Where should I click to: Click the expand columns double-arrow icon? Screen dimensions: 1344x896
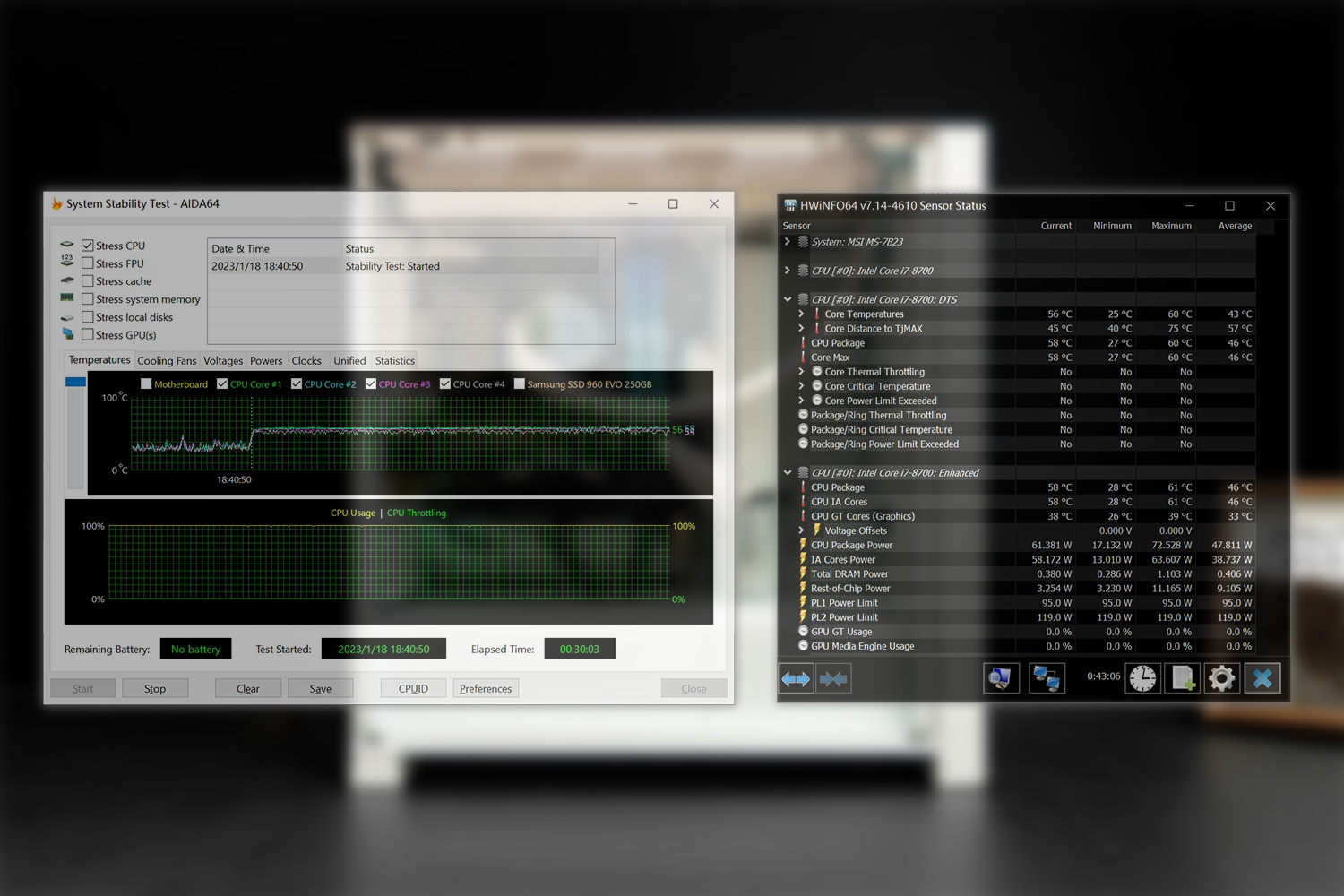796,679
